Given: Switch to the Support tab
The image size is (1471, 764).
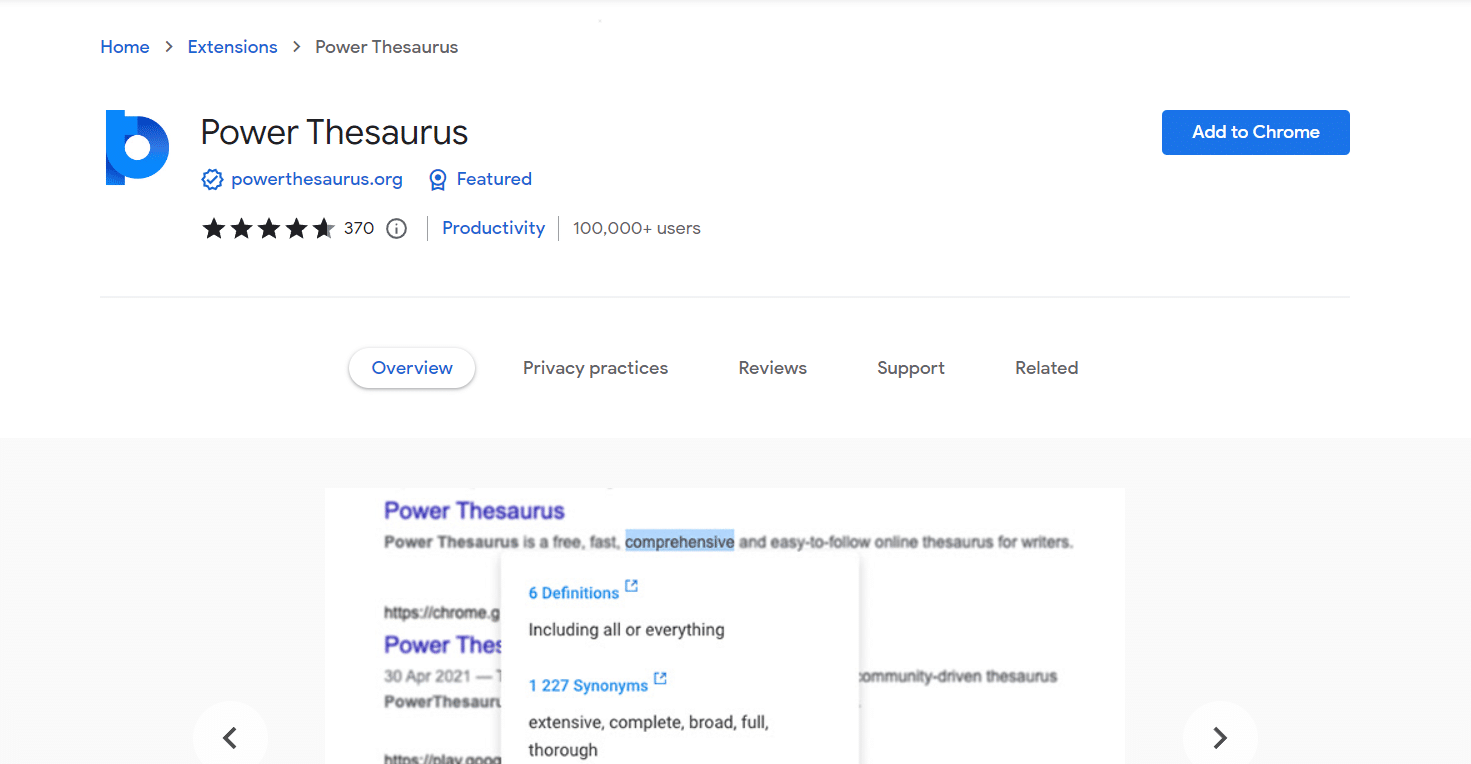Looking at the screenshot, I should (911, 368).
